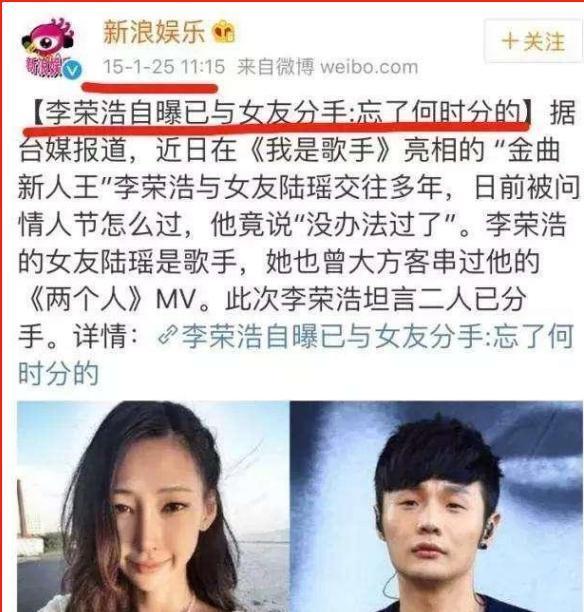
Task: Click the 《两个人》MV text in post
Action: [x=112, y=300]
